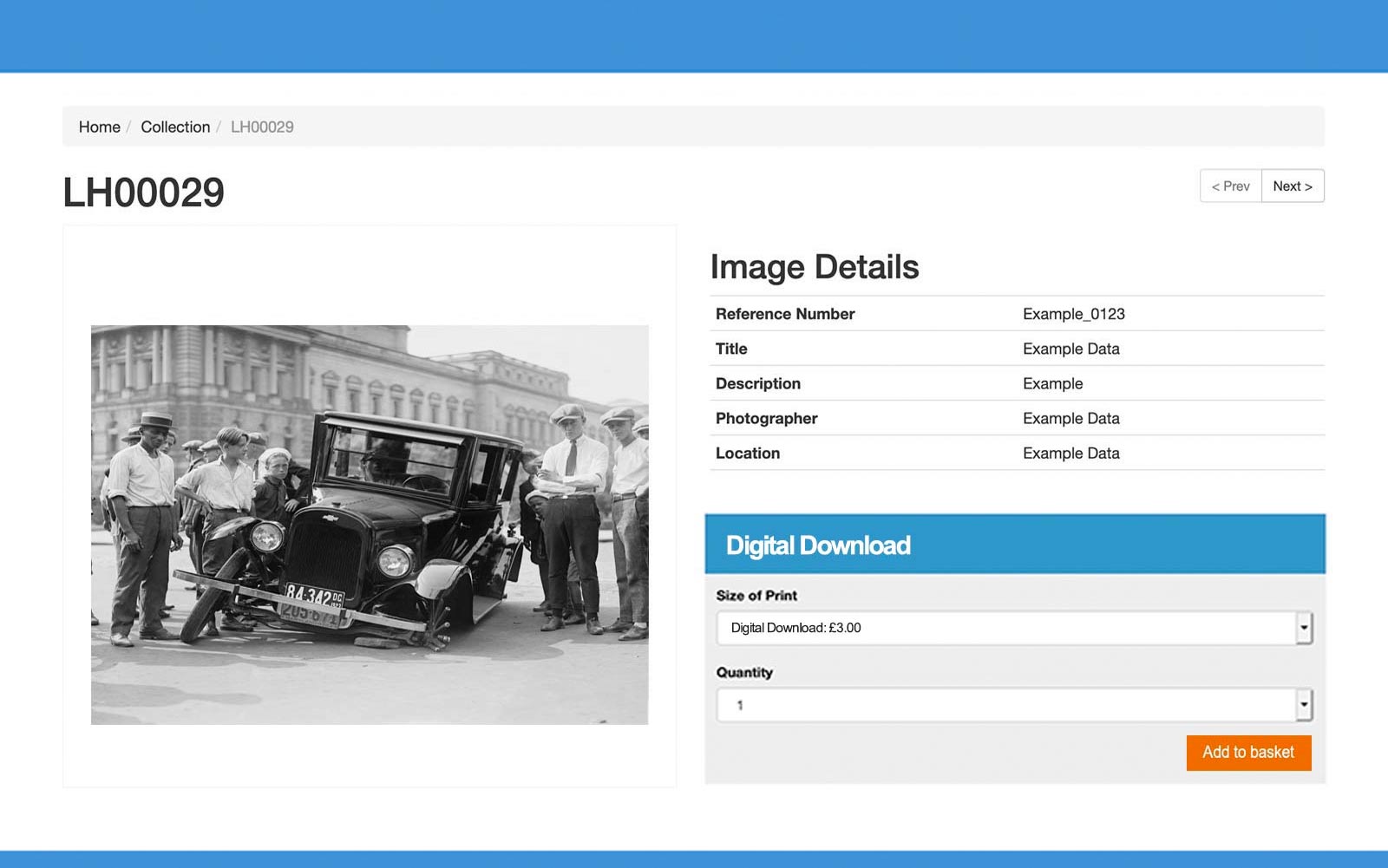
Task: Click the Size of Print dropdown arrow
Action: point(1306,628)
